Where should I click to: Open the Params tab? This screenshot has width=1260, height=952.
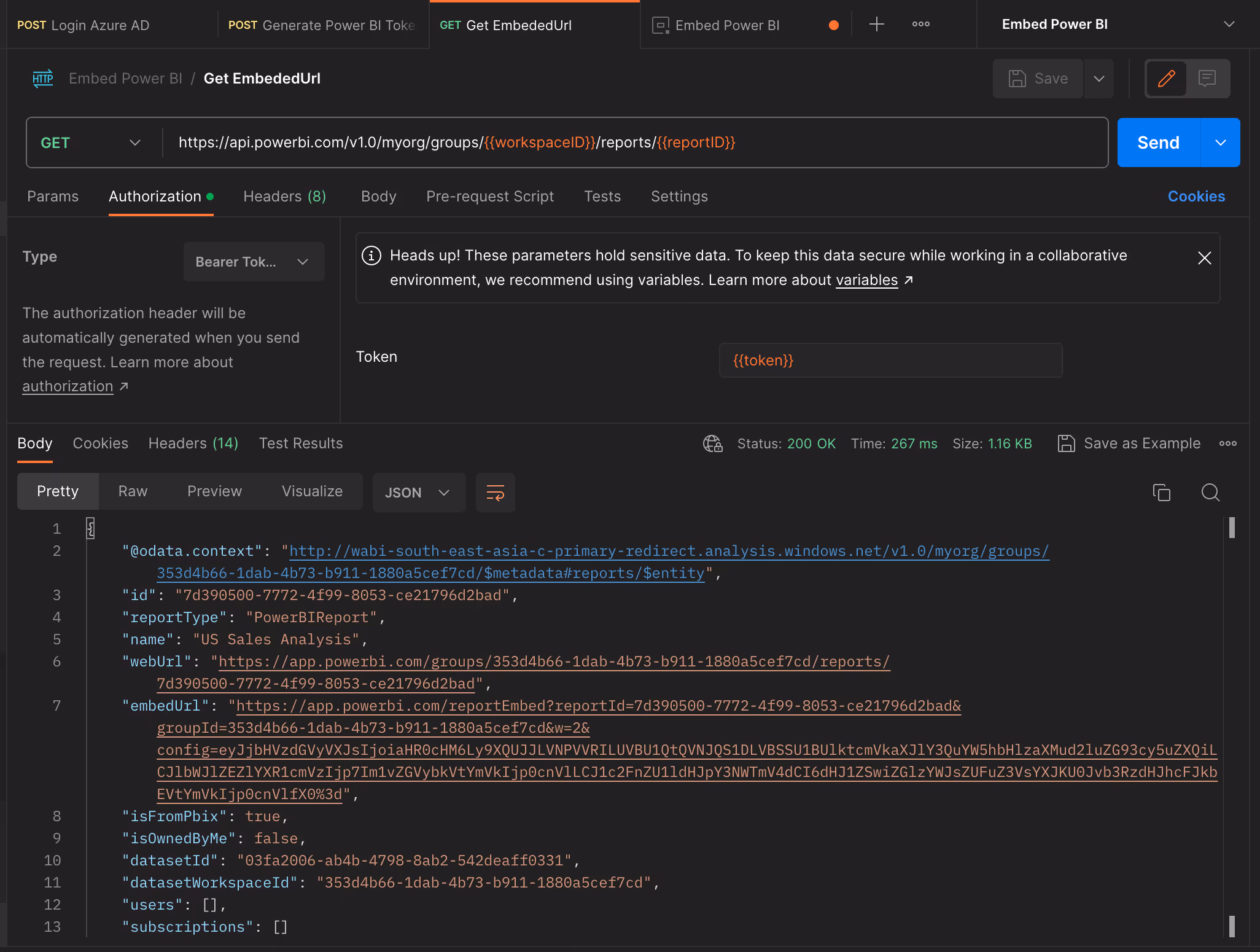(x=53, y=197)
